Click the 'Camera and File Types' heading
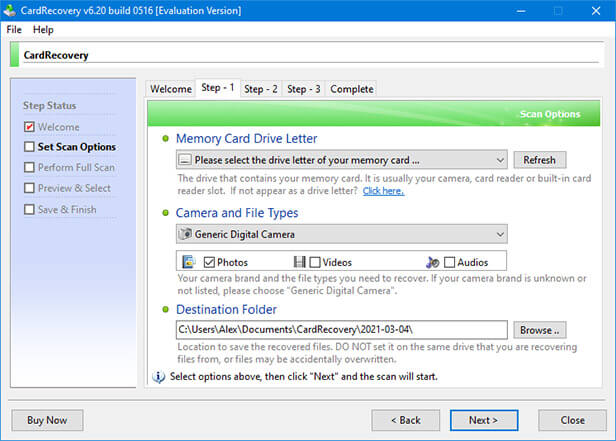Viewport: 616px width, 441px height. tap(237, 212)
